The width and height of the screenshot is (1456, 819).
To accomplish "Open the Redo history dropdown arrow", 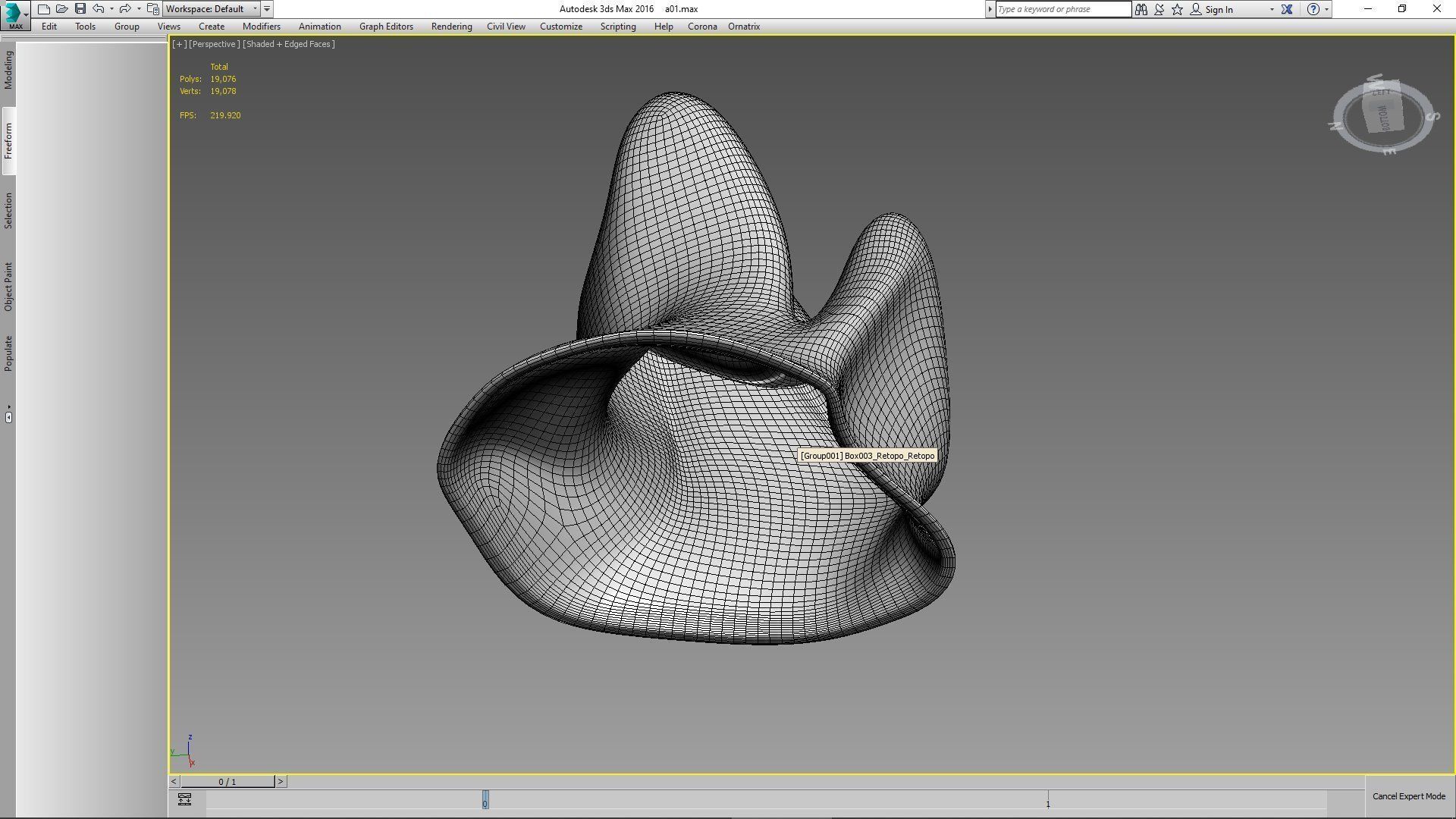I will coord(139,9).
